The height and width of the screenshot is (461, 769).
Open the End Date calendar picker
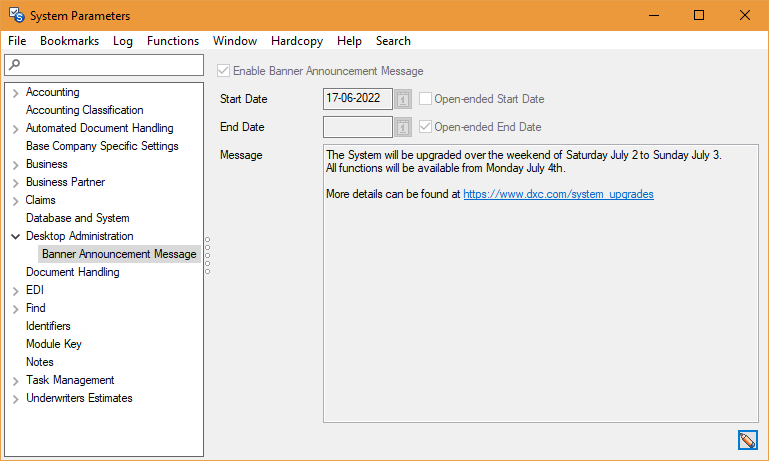[402, 128]
